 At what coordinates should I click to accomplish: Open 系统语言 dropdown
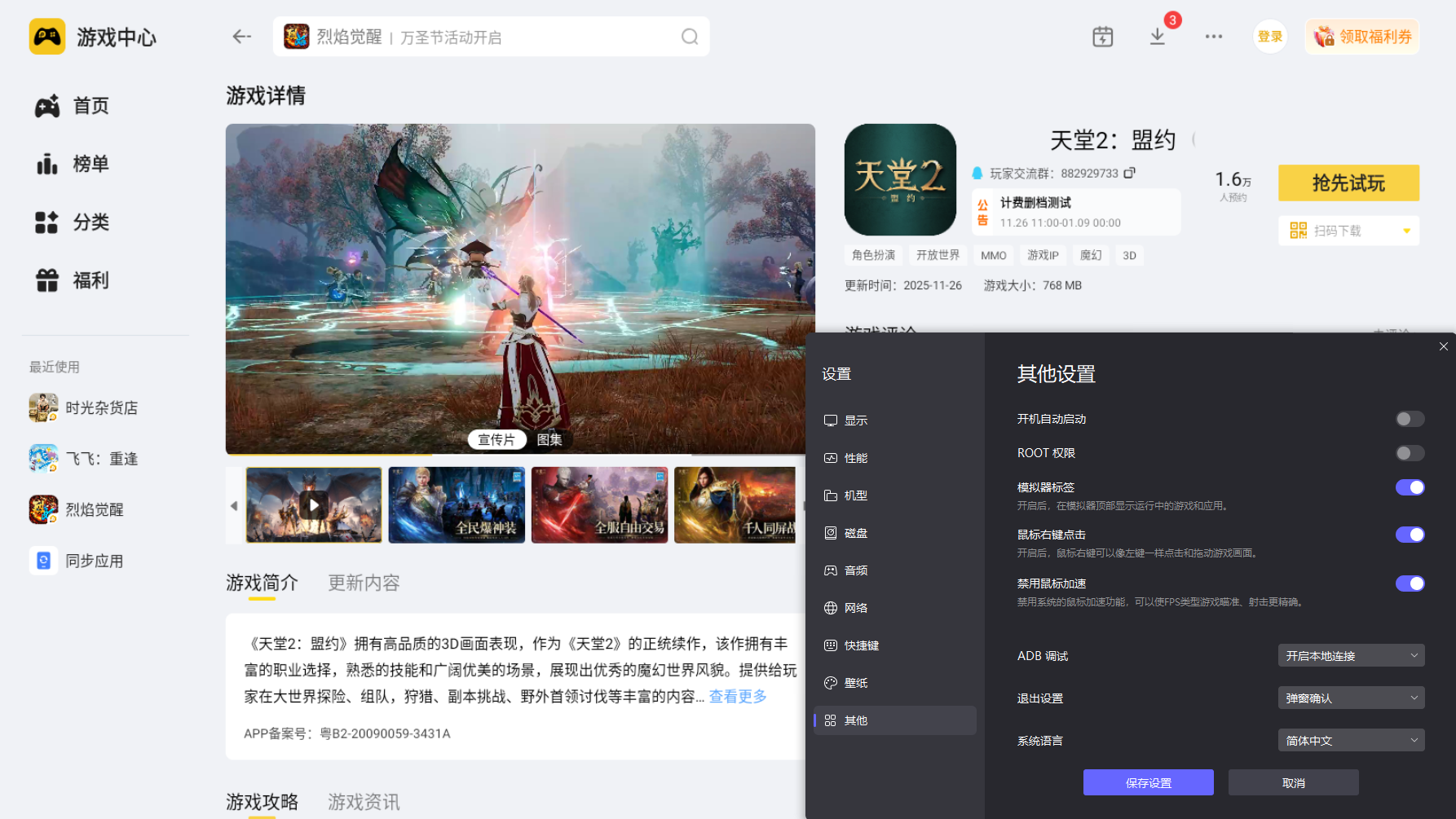click(x=1351, y=741)
